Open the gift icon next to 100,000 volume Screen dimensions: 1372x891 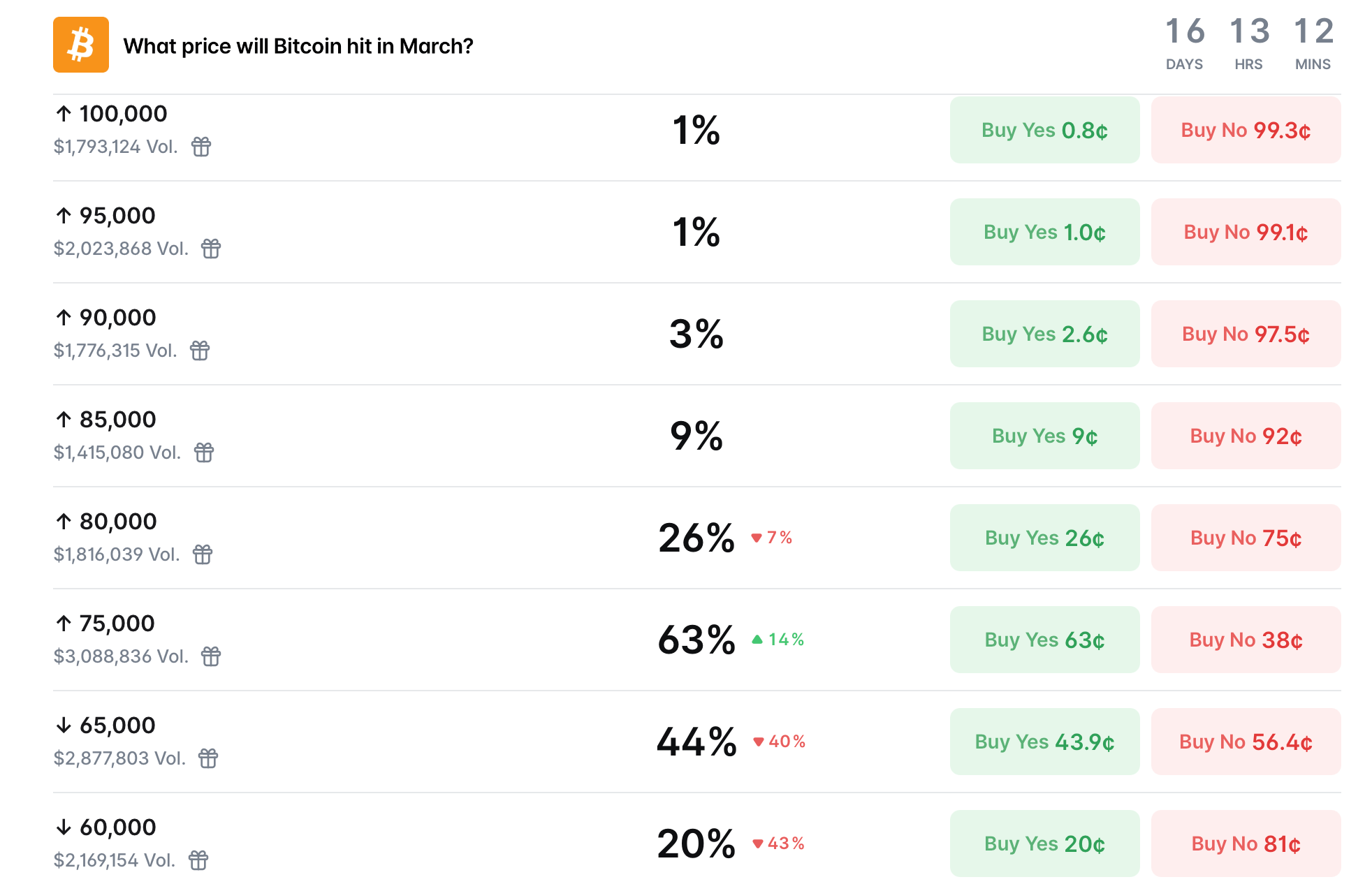(x=202, y=147)
